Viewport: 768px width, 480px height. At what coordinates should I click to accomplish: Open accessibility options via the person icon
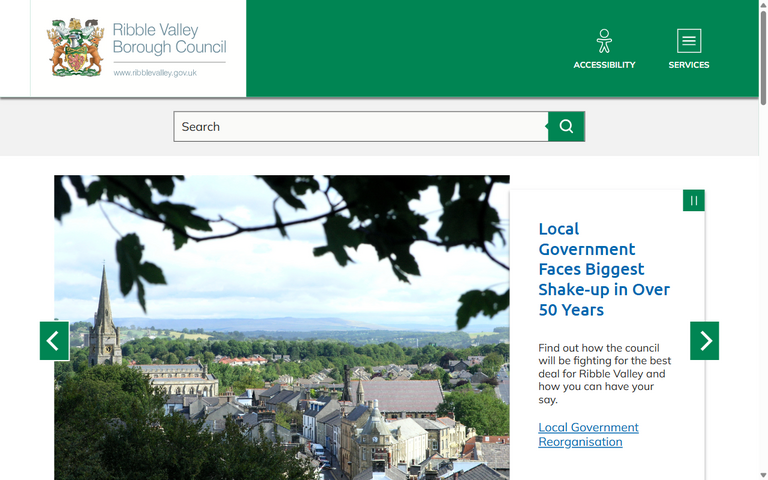604,41
